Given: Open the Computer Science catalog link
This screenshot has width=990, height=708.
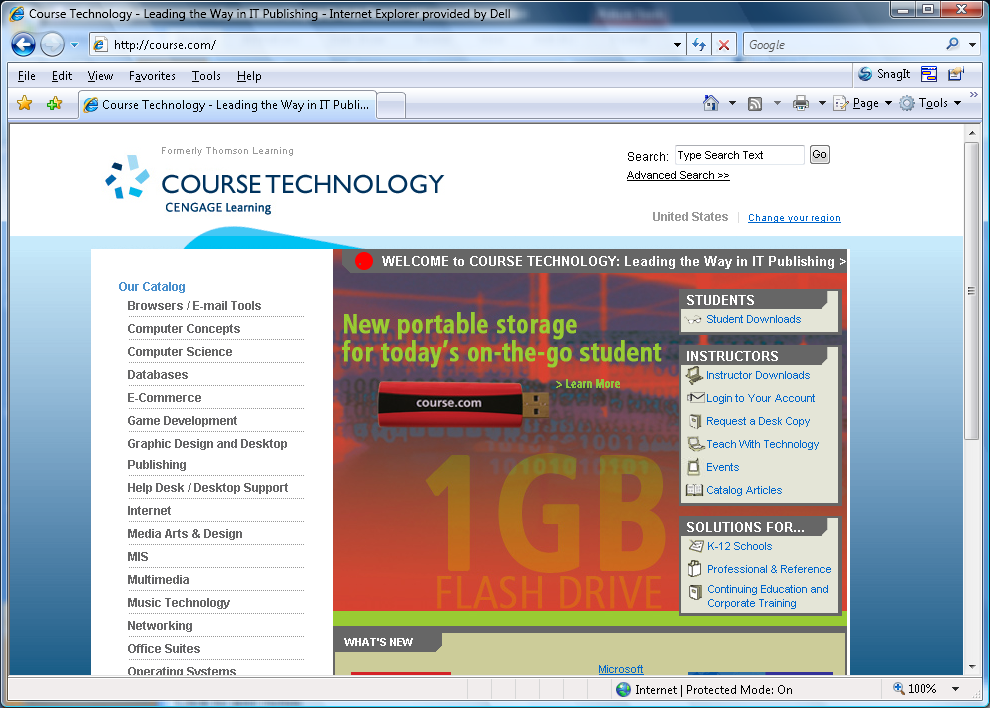Looking at the screenshot, I should point(179,352).
